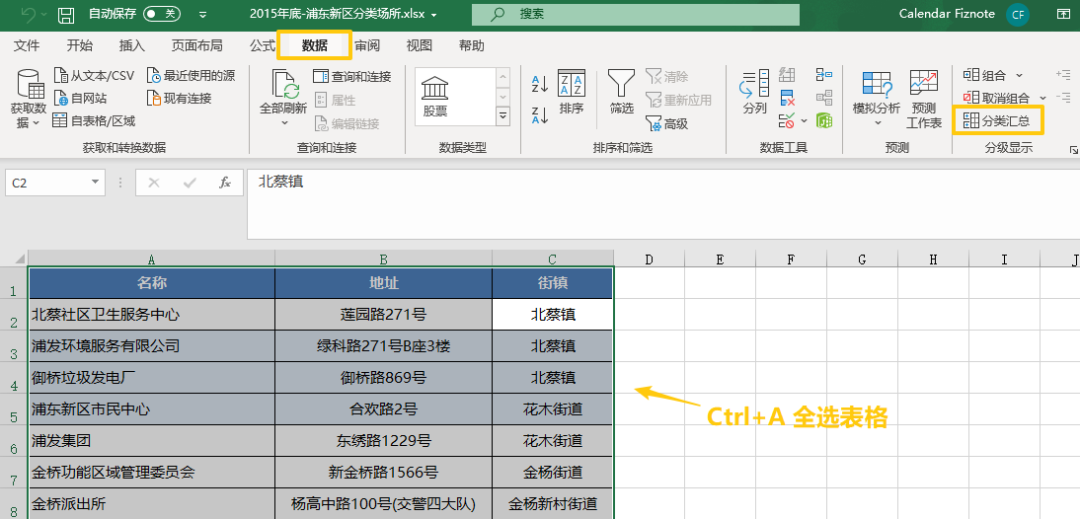Open the 查询和连接 pane
1080x519 pixels.
(352, 76)
